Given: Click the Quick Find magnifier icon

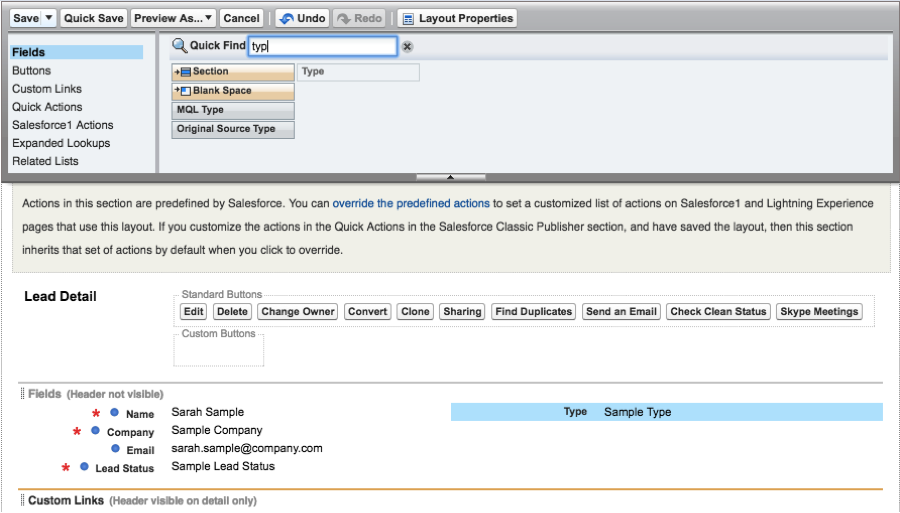Looking at the screenshot, I should click(x=180, y=46).
